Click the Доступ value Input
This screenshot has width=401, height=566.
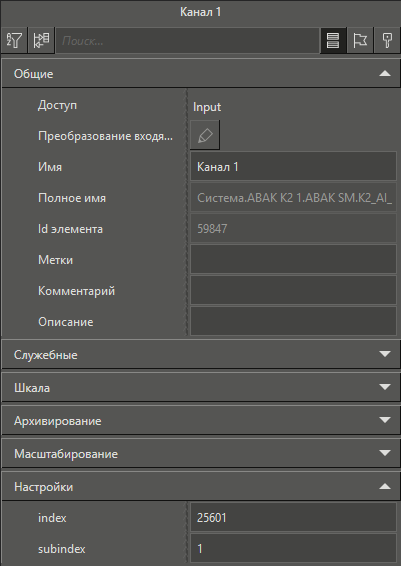(207, 107)
